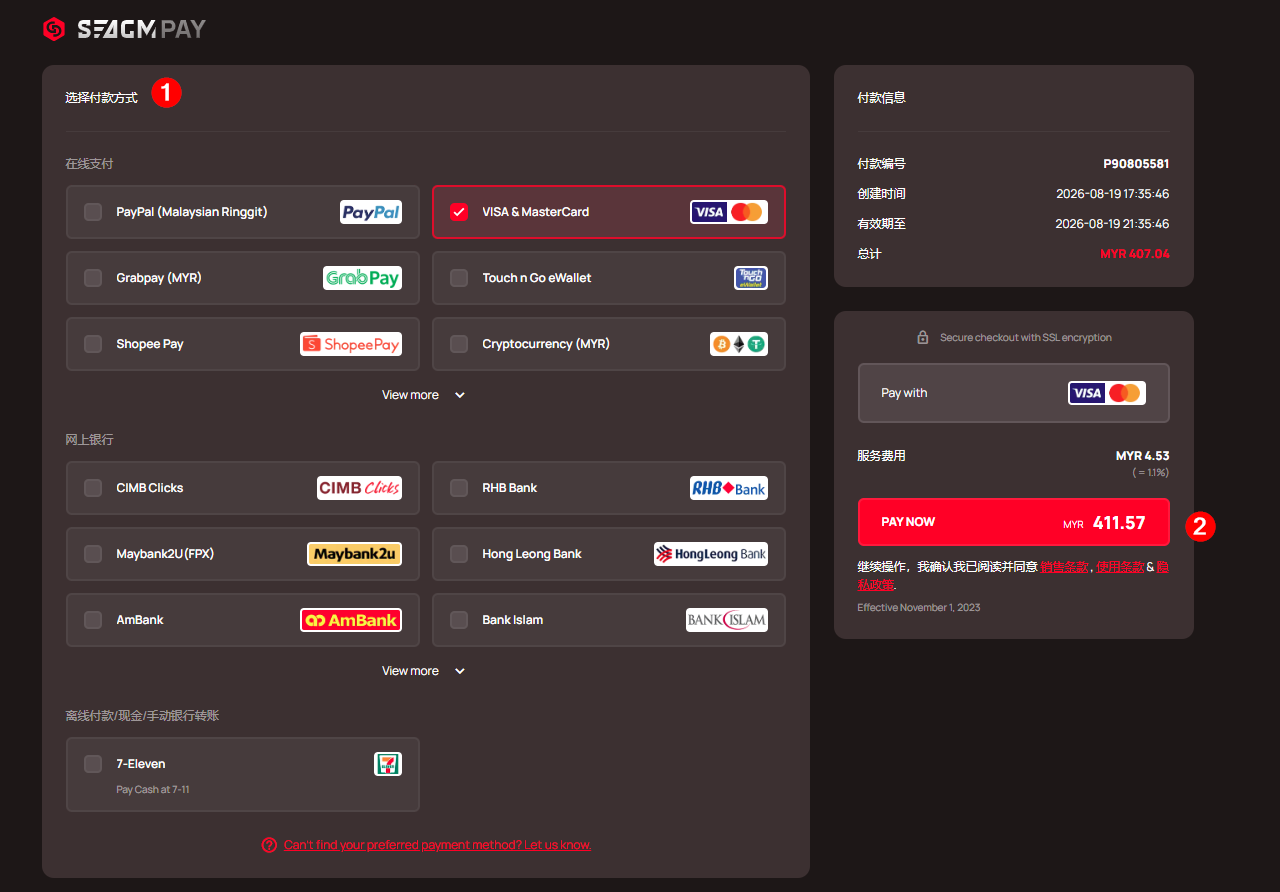Click the 付款信息 heading

(881, 98)
